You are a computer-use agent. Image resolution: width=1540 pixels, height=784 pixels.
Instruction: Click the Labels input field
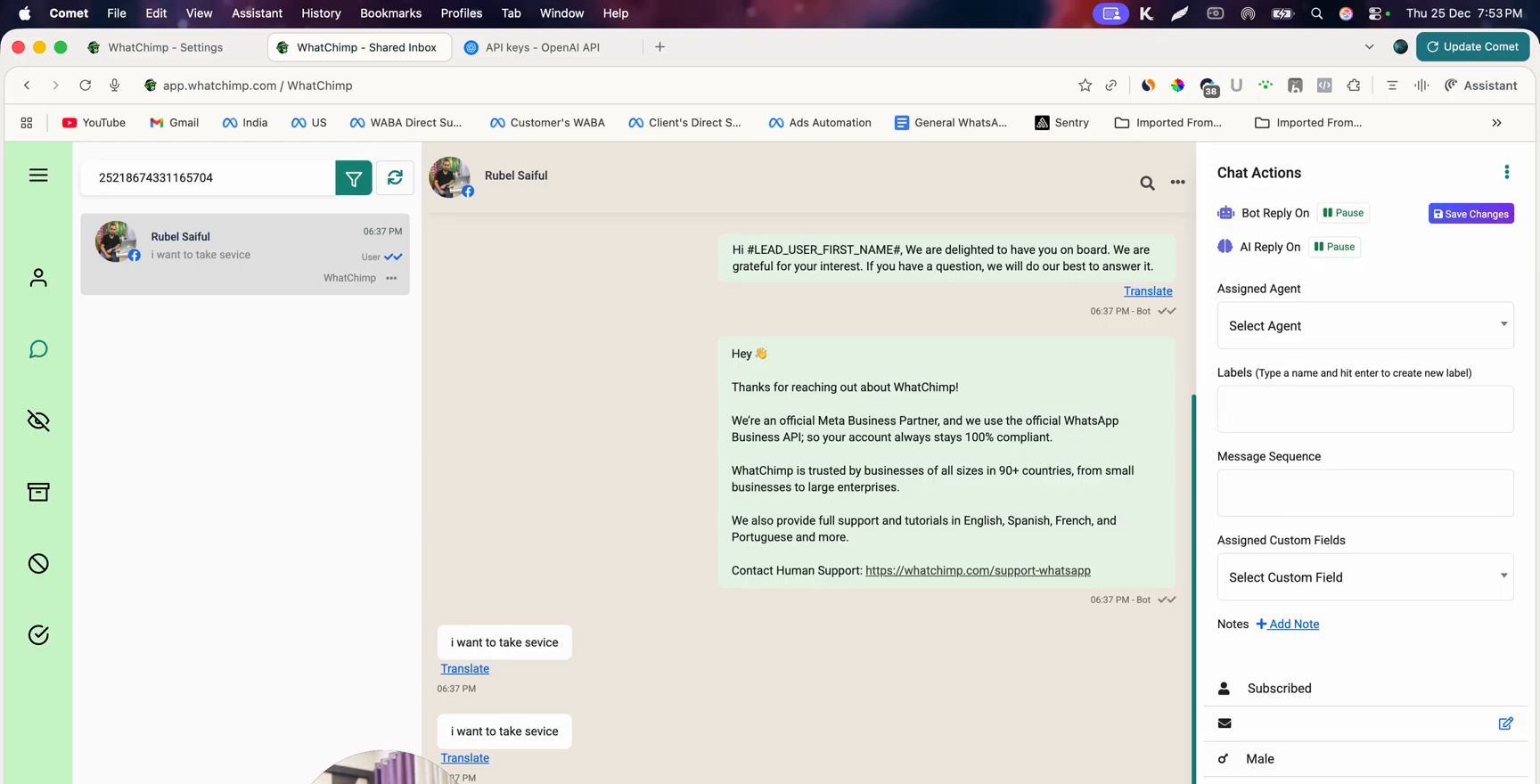[1364, 409]
